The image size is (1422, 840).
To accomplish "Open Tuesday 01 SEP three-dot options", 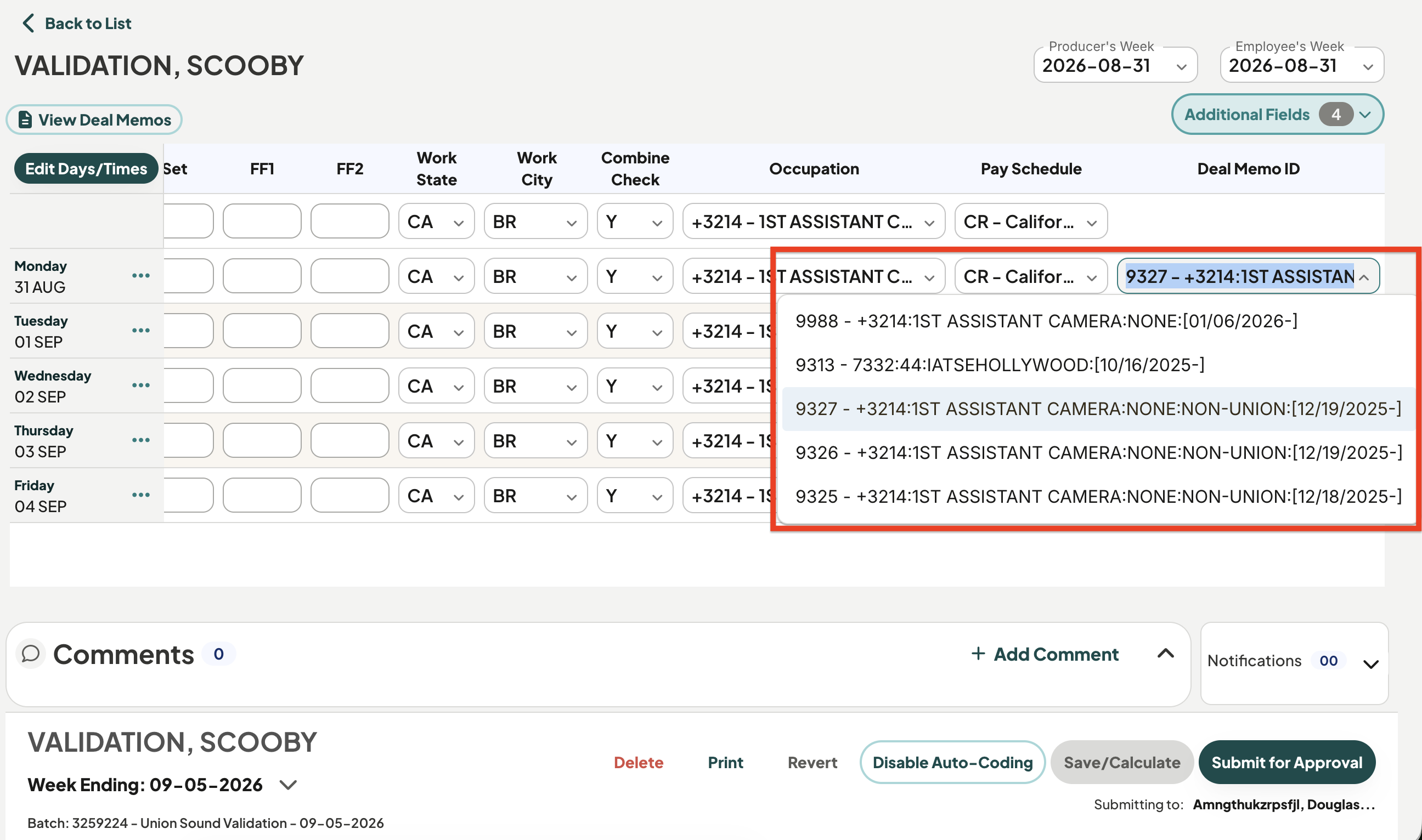I will click(x=141, y=331).
